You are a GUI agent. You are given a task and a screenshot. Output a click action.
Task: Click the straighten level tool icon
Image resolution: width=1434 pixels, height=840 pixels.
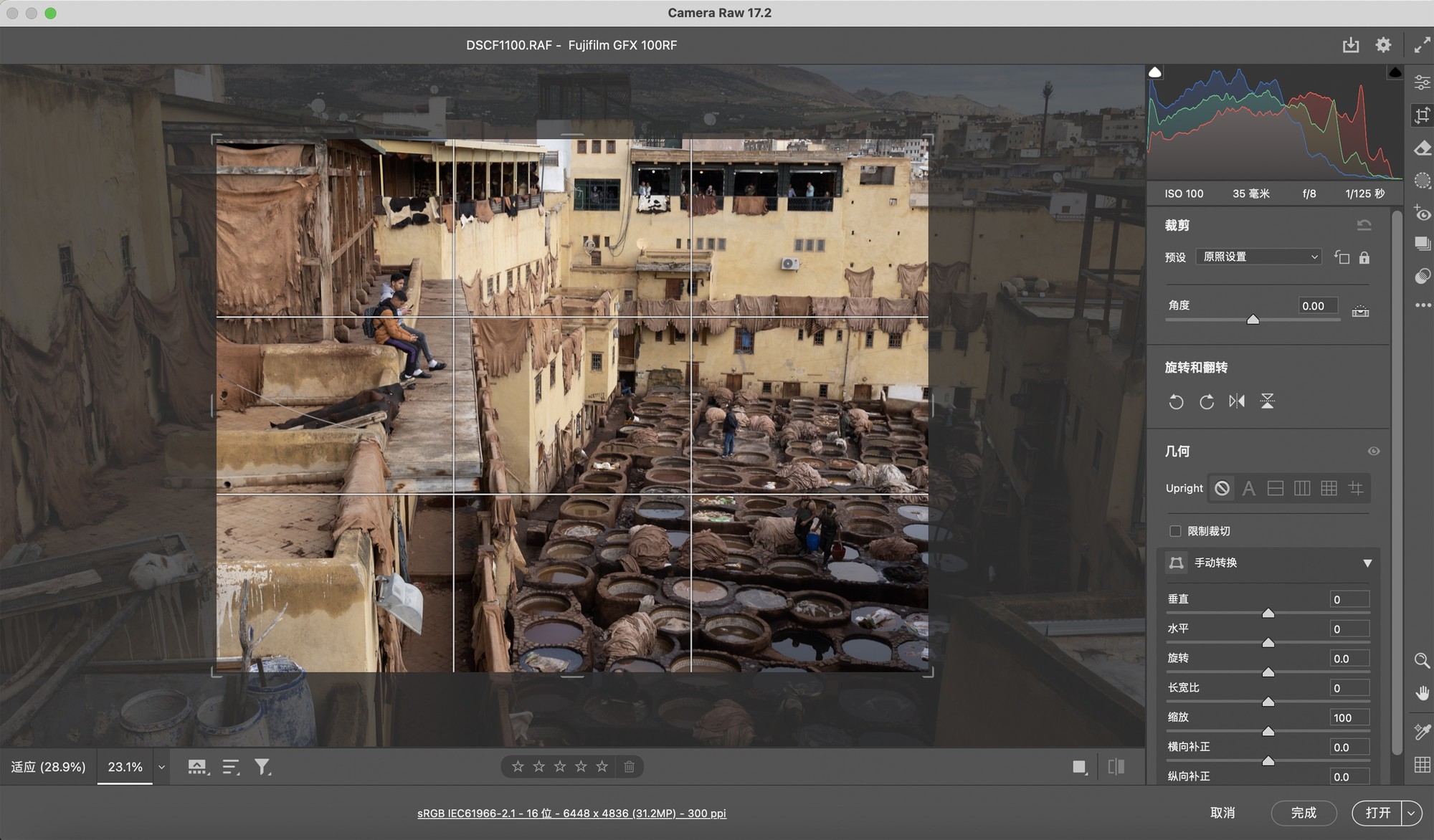1360,311
